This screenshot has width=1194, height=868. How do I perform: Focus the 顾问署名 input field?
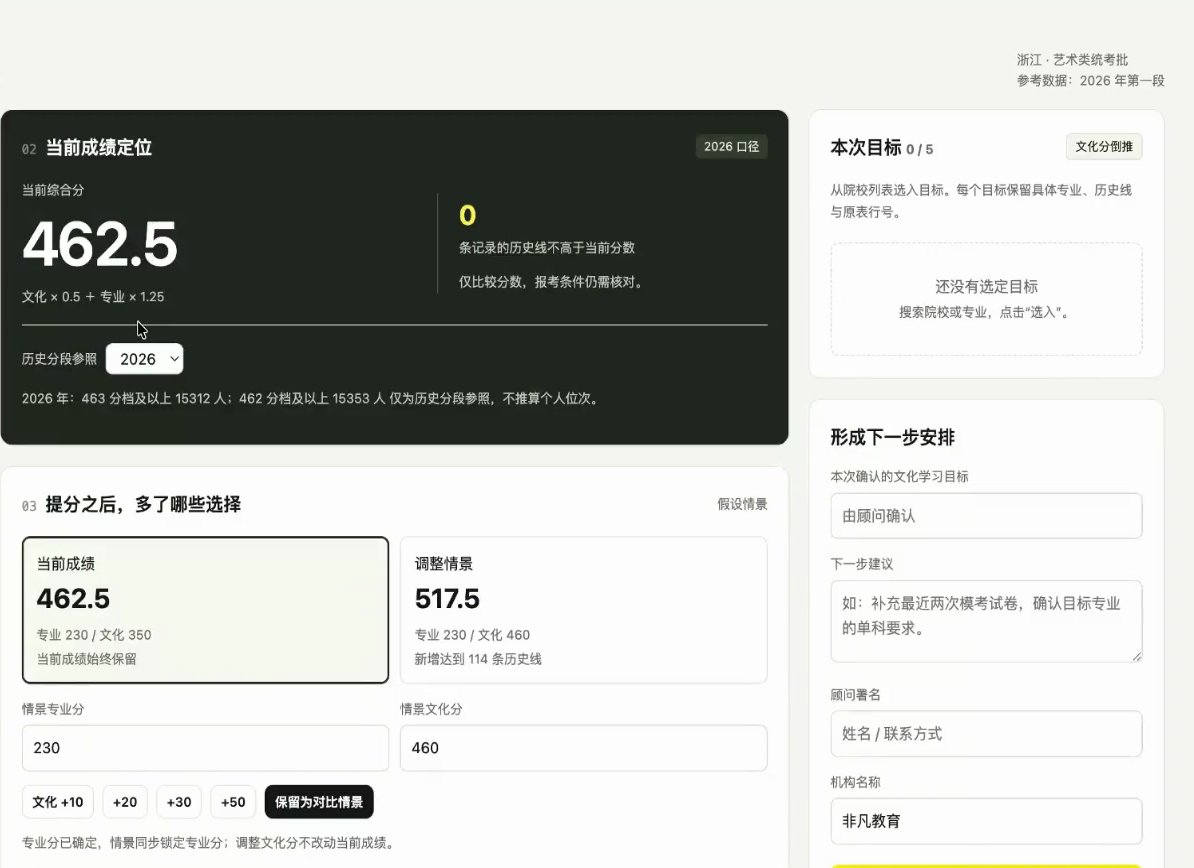coord(986,733)
